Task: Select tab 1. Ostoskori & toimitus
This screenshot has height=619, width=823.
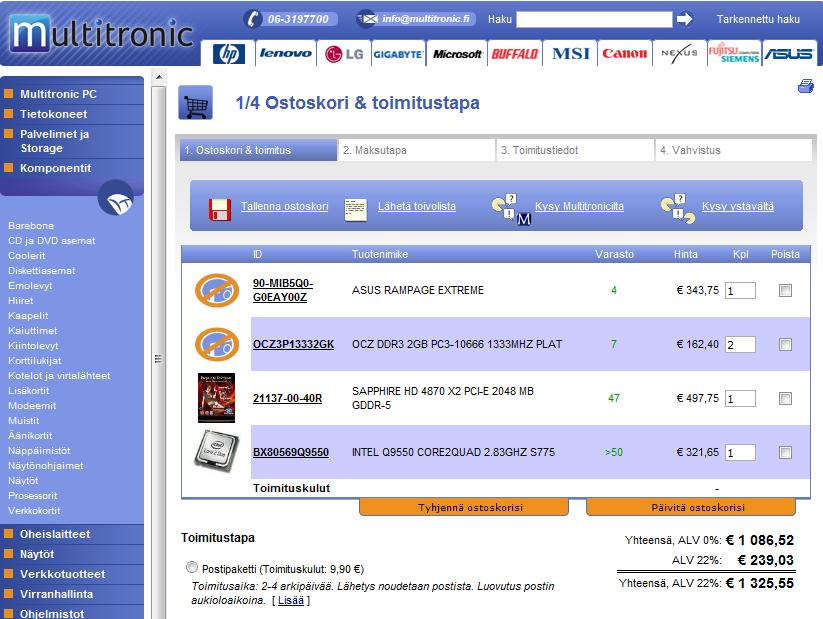Action: coord(258,150)
